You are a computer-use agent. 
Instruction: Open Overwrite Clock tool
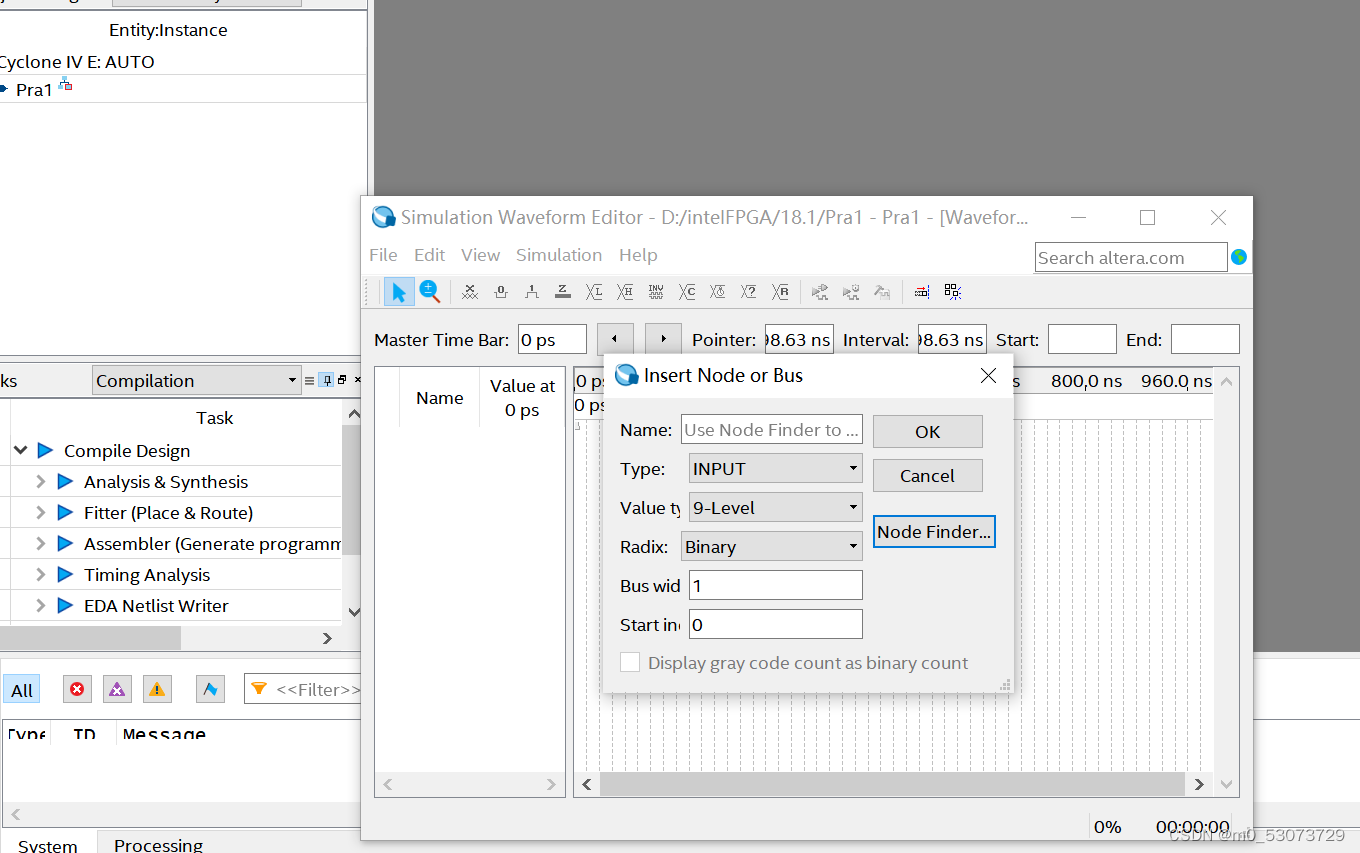click(x=718, y=292)
